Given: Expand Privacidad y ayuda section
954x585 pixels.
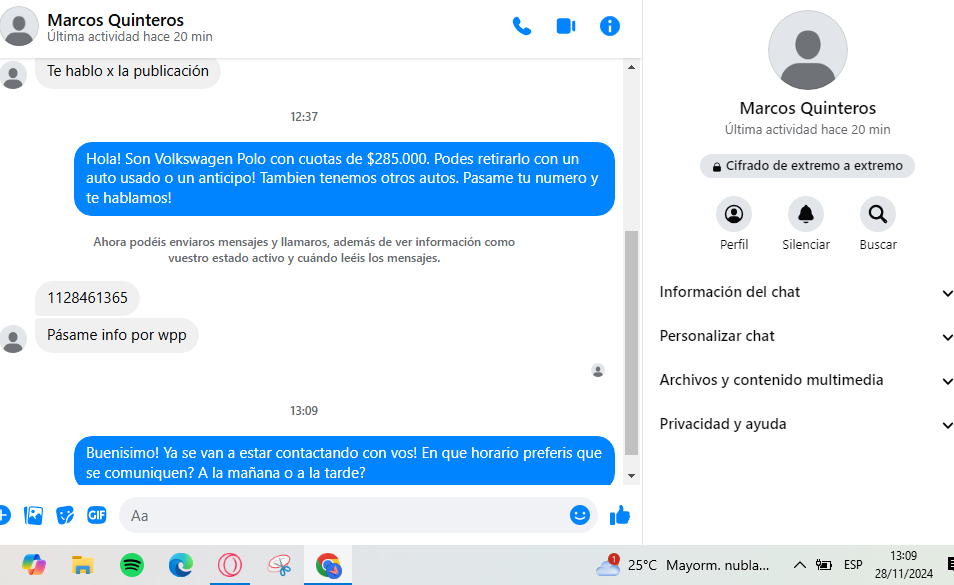Looking at the screenshot, I should [x=806, y=424].
